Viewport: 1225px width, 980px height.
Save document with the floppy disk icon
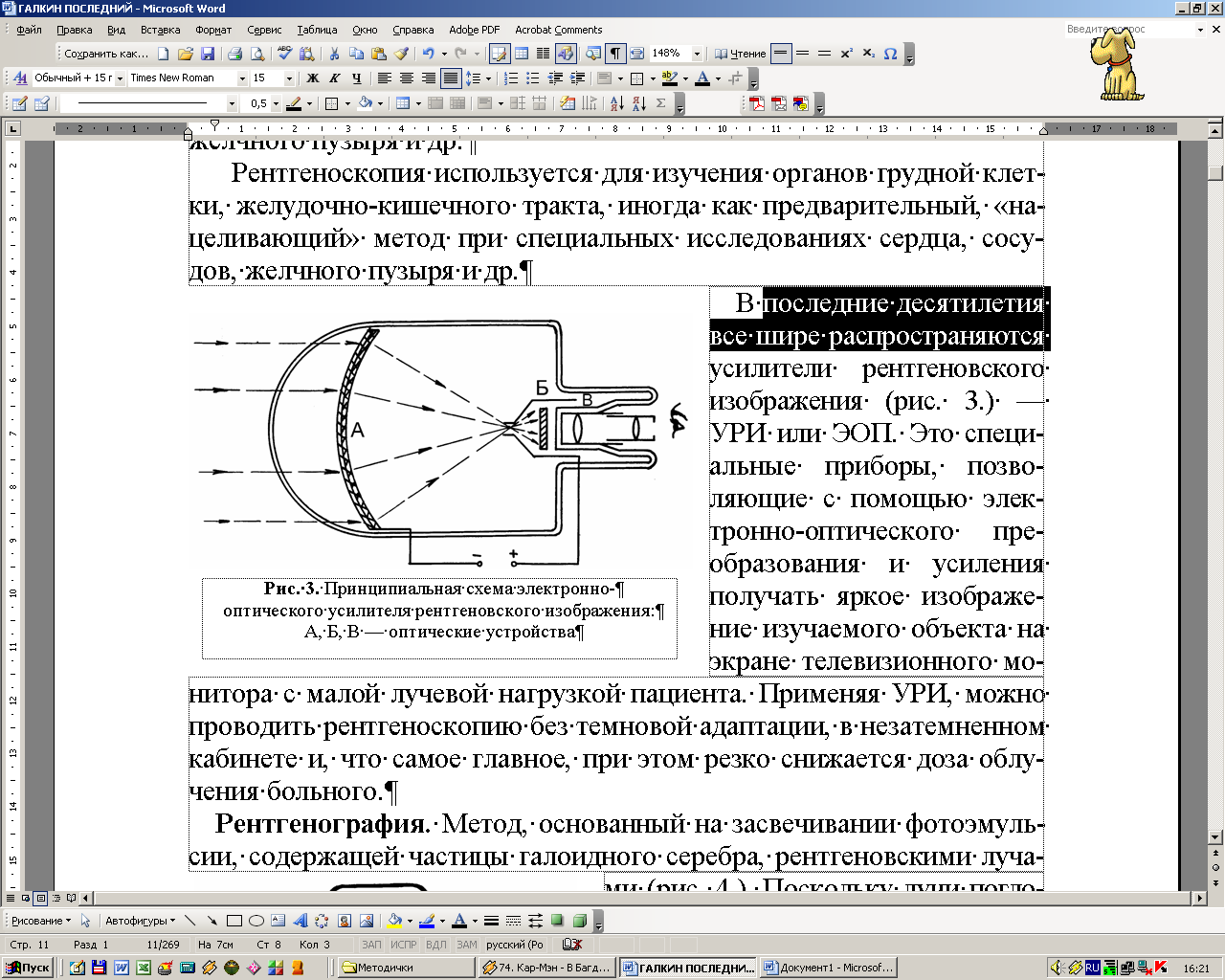click(208, 54)
